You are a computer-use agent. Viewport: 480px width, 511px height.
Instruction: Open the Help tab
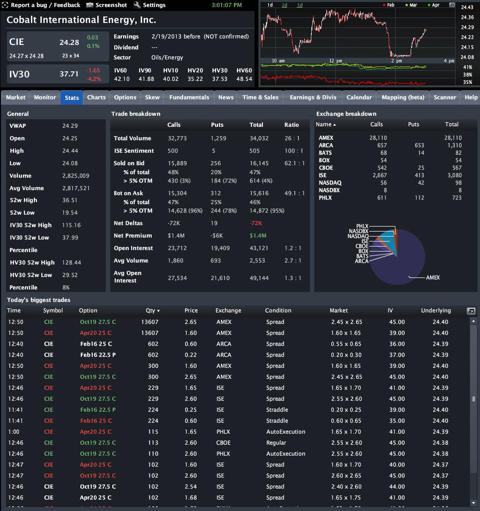471,97
